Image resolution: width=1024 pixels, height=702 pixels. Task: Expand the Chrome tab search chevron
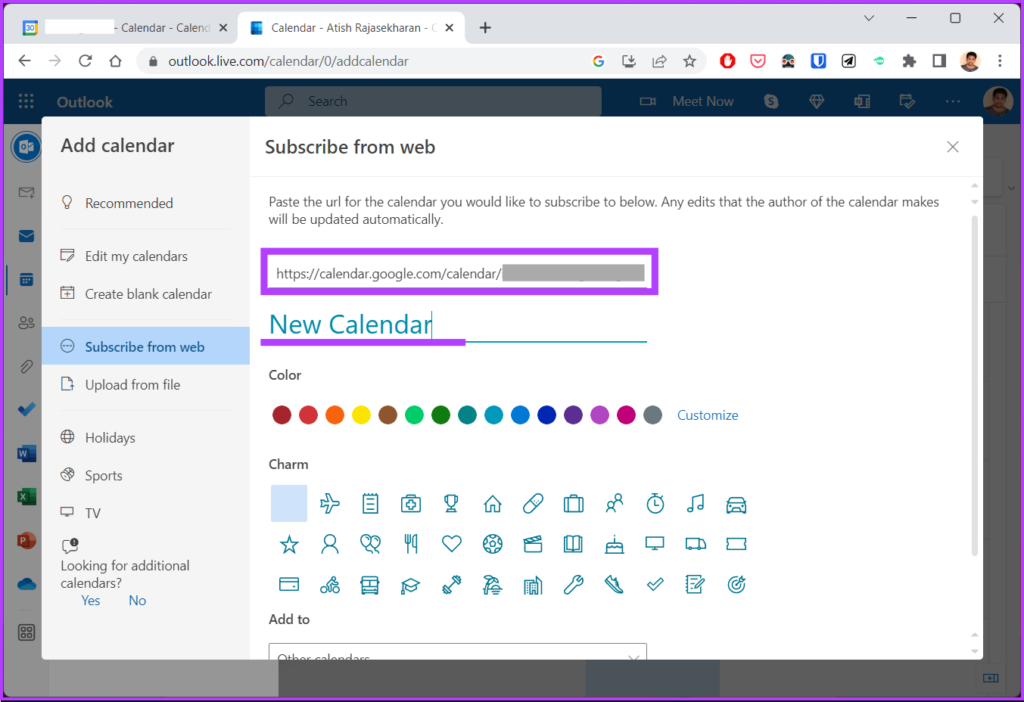869,18
